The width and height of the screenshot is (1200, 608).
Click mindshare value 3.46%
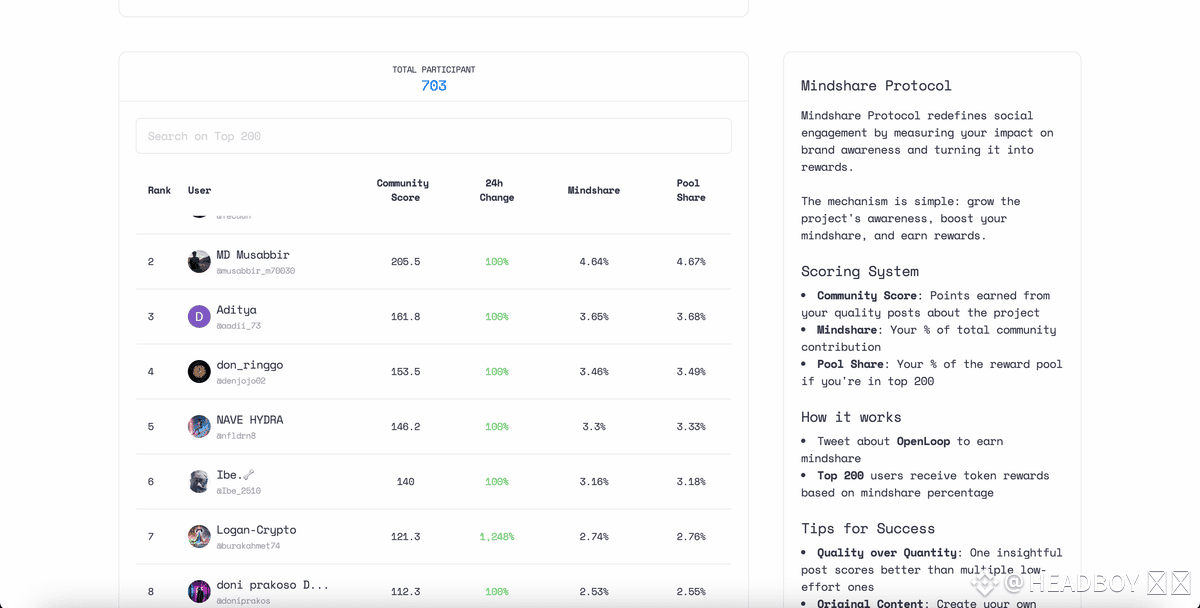click(594, 372)
